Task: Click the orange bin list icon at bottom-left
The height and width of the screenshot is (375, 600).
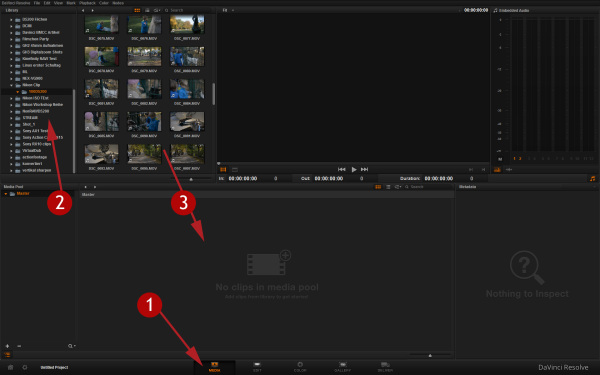Action: 7,355
